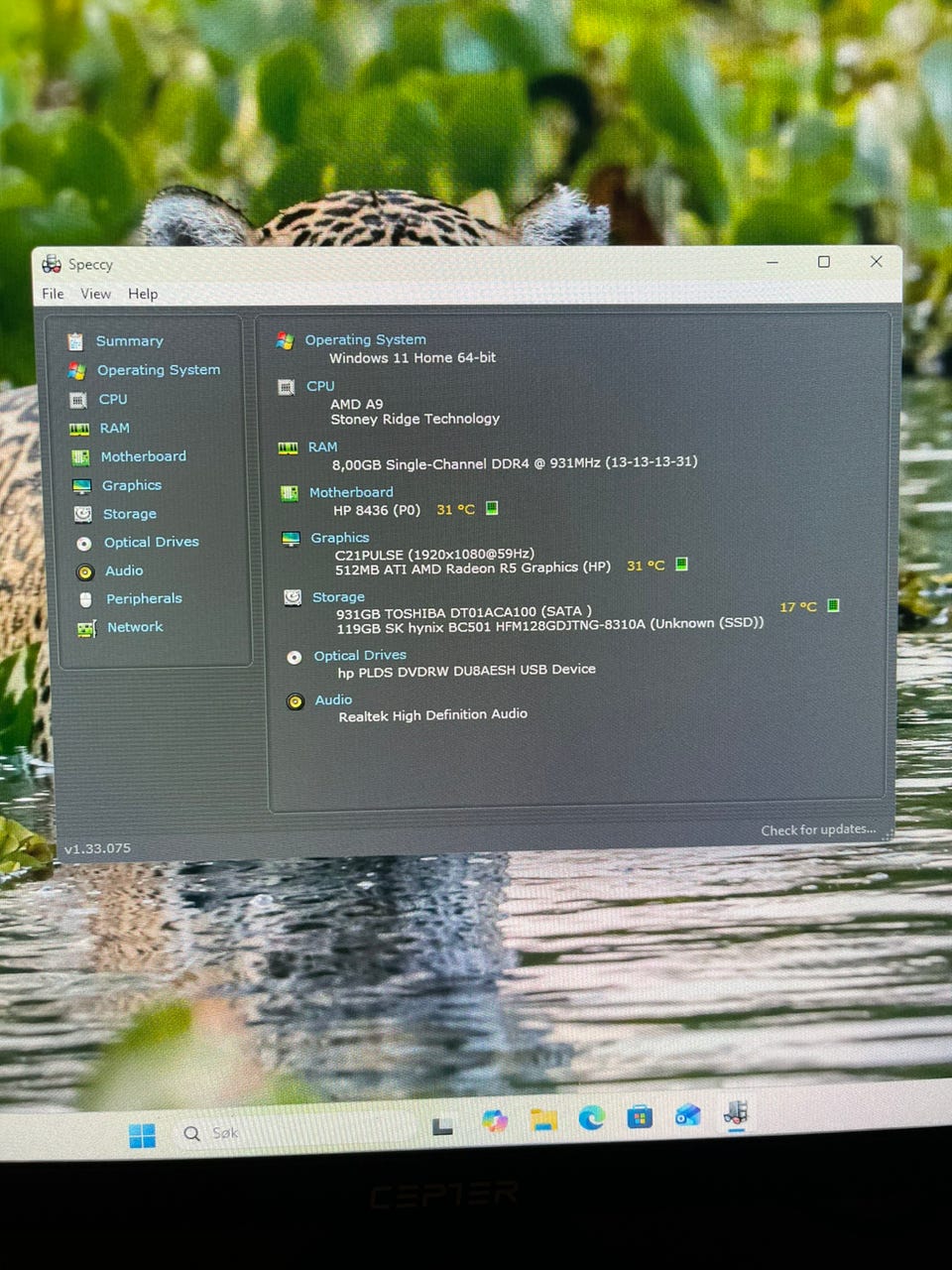Click the RAM heading link in summary
952x1270 pixels.
tap(322, 447)
